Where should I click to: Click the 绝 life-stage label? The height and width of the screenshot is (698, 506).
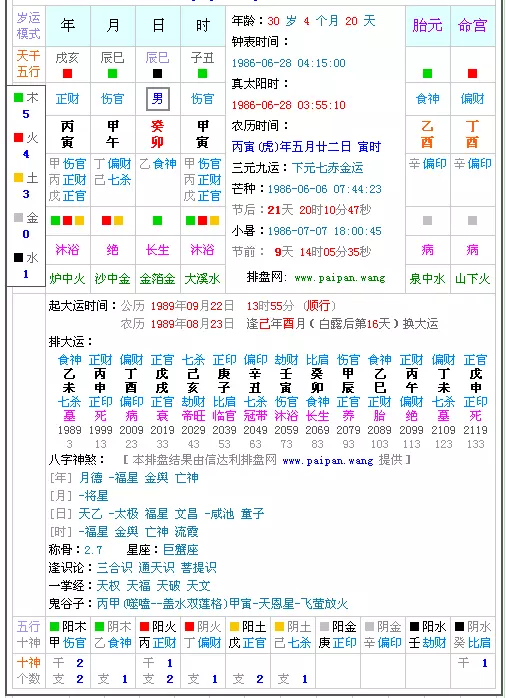pyautogui.click(x=113, y=249)
